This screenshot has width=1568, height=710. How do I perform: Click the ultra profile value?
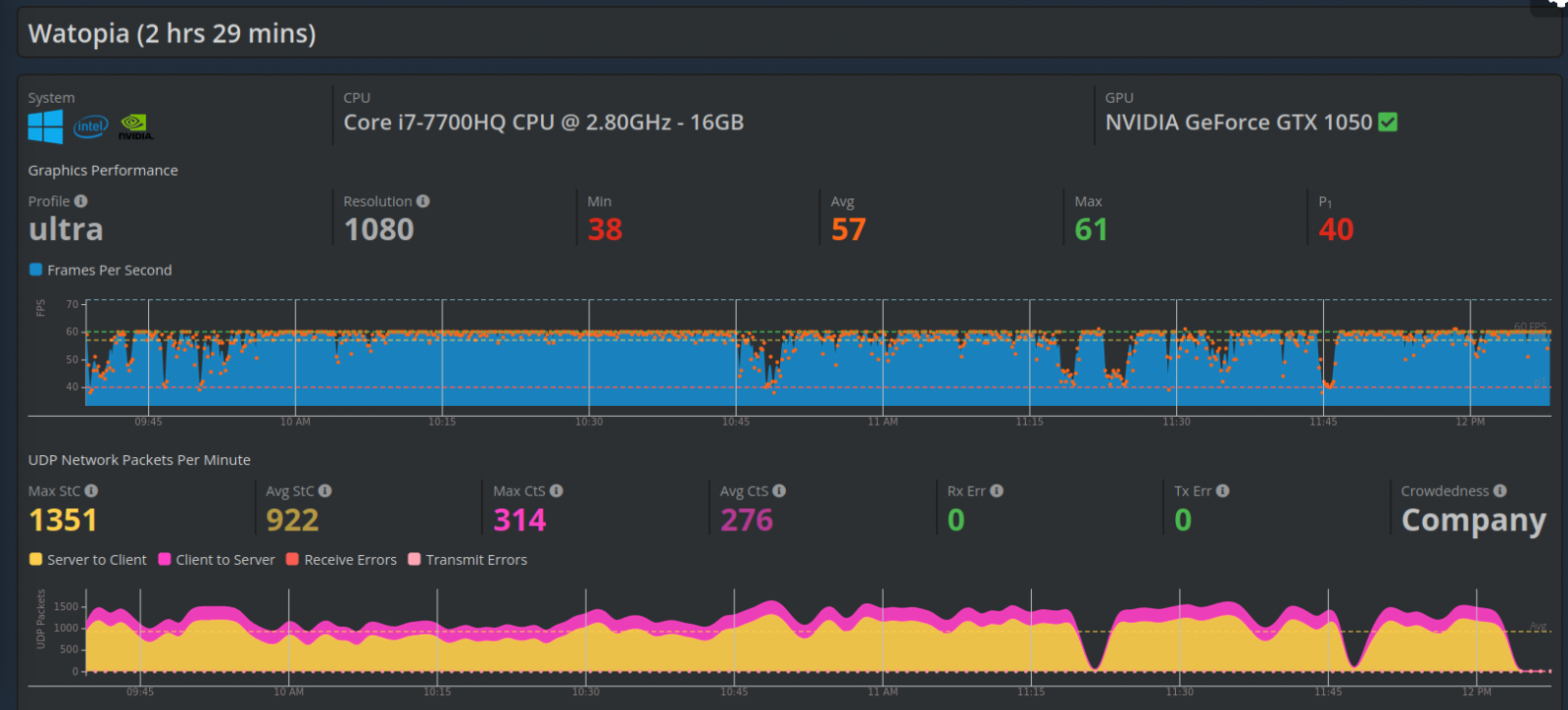(x=66, y=229)
